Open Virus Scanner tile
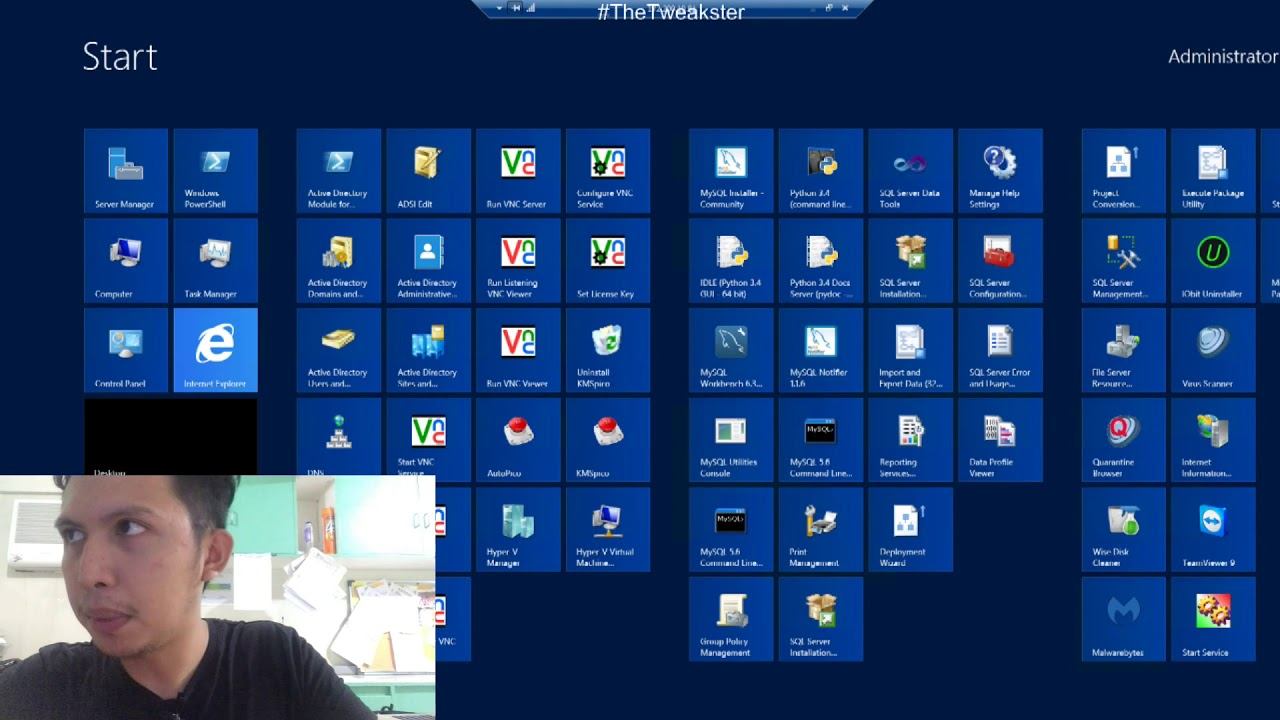 (1213, 350)
